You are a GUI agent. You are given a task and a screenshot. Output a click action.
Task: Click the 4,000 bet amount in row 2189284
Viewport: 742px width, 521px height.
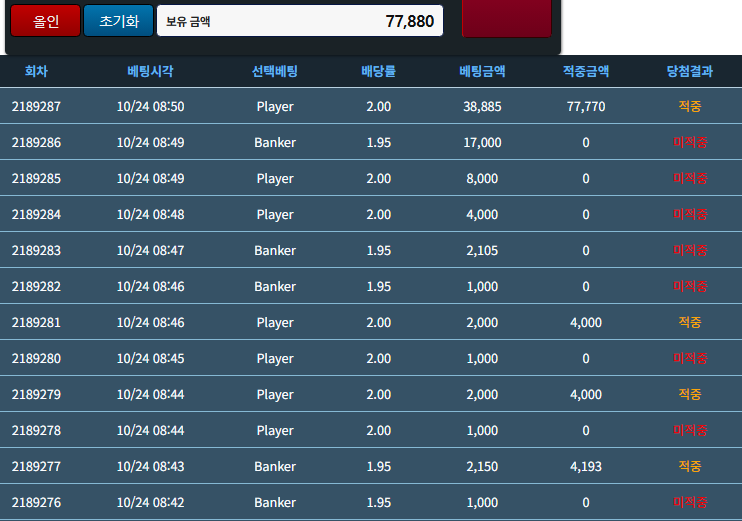[x=482, y=214]
